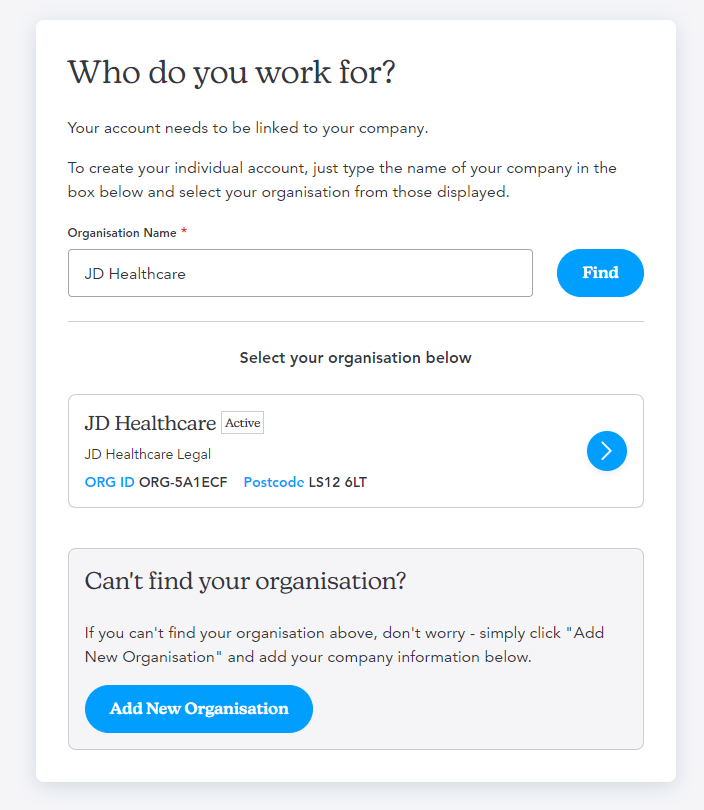Click the Active status badge
The height and width of the screenshot is (810, 704).
(x=243, y=423)
